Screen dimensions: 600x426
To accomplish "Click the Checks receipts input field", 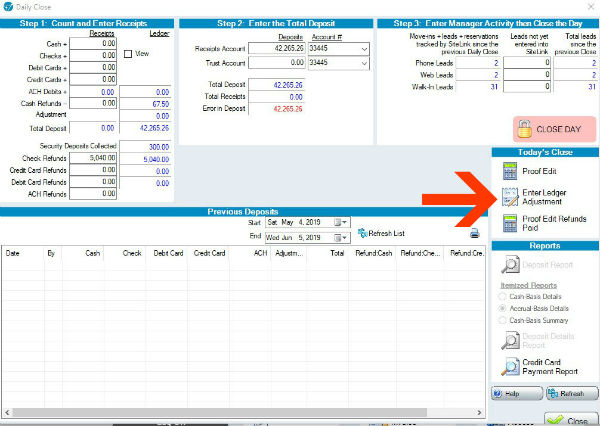I will tap(93, 55).
